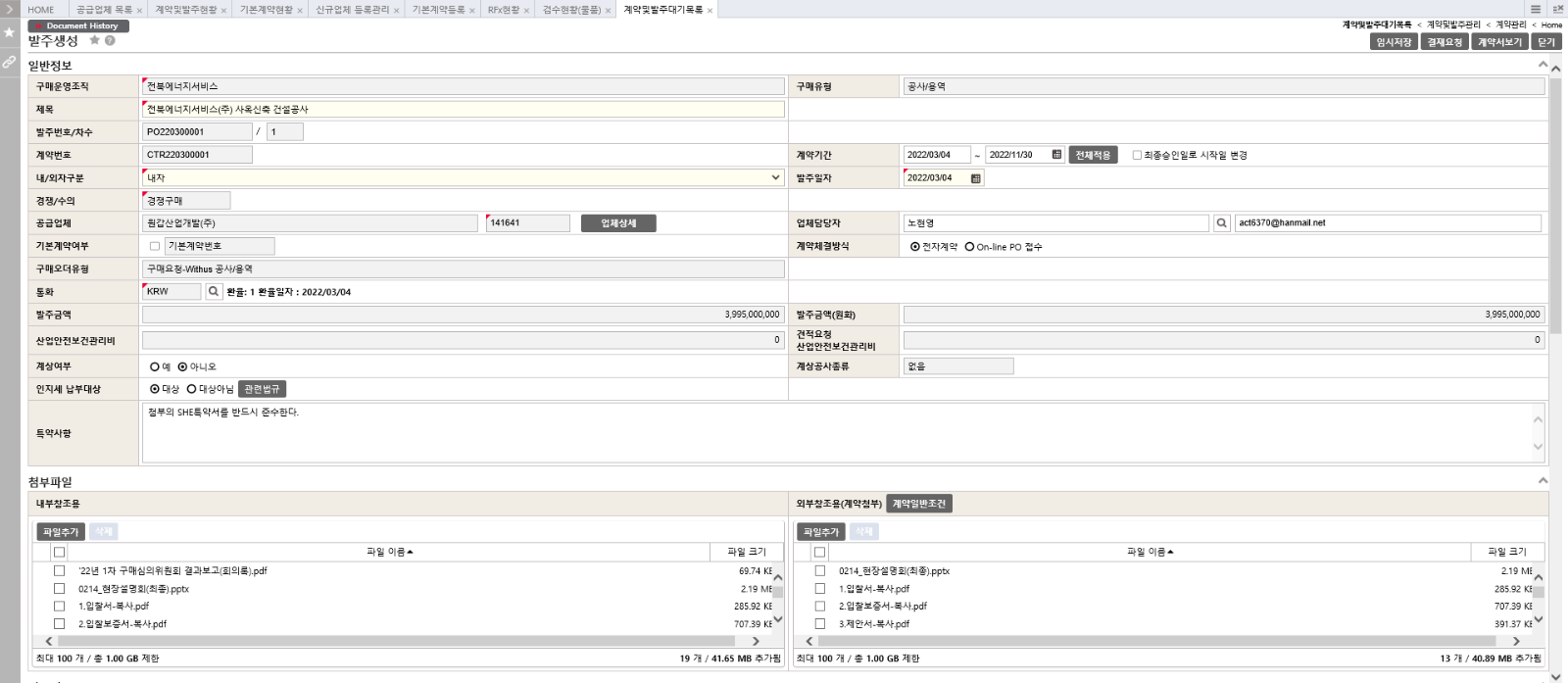Open calendar picker for contract end date
The width and height of the screenshot is (1568, 683).
1056,155
